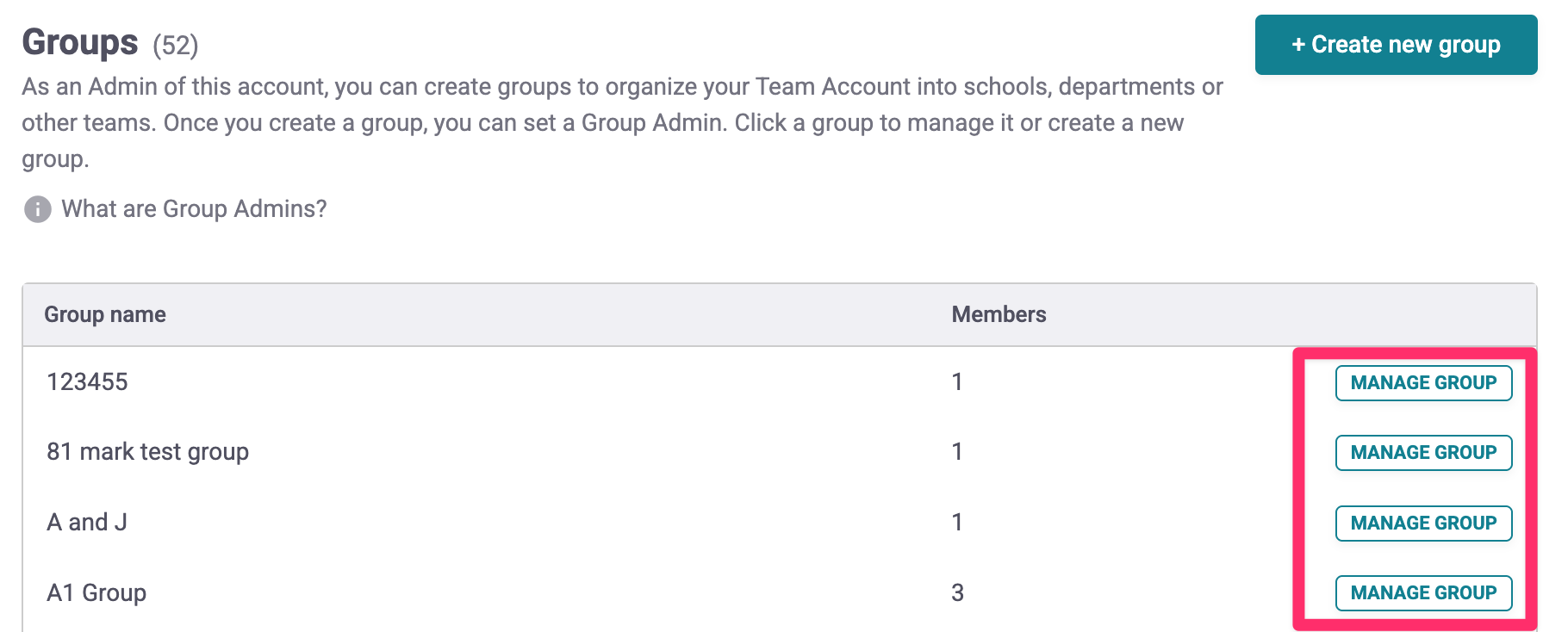Click the (52) group count
This screenshot has width=1568, height=632.
[176, 46]
